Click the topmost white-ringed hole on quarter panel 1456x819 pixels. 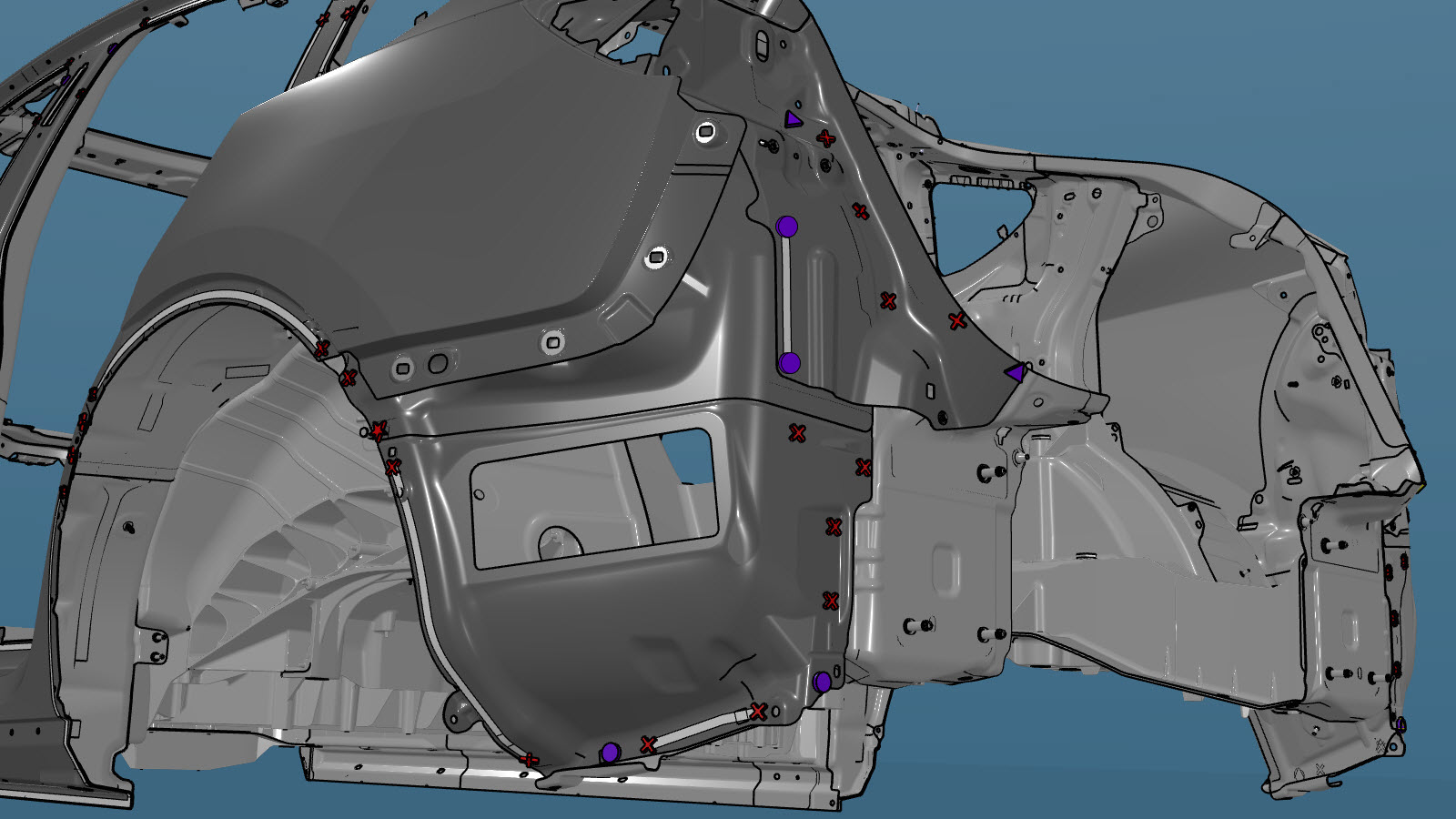click(703, 132)
